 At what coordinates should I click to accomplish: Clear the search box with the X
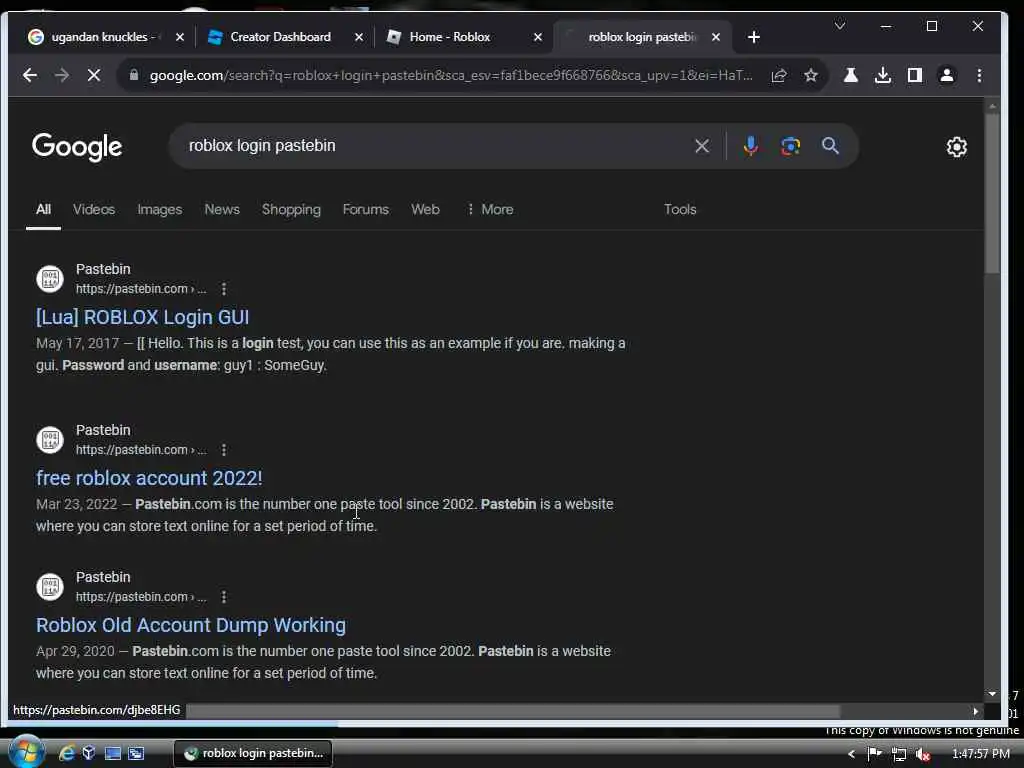pyautogui.click(x=702, y=146)
